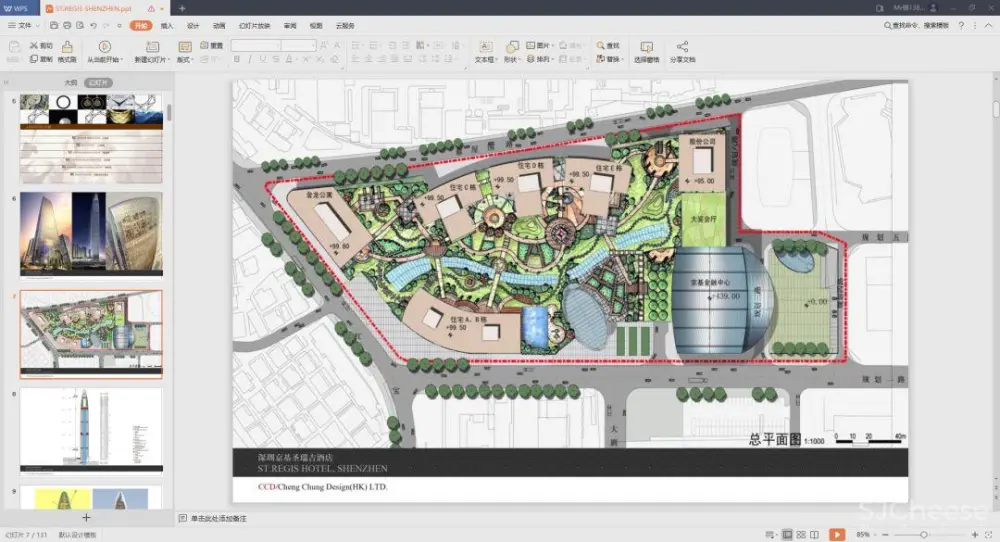Toggle Bold formatting button
Screen dimensions: 1000x542
pyautogui.click(x=237, y=60)
